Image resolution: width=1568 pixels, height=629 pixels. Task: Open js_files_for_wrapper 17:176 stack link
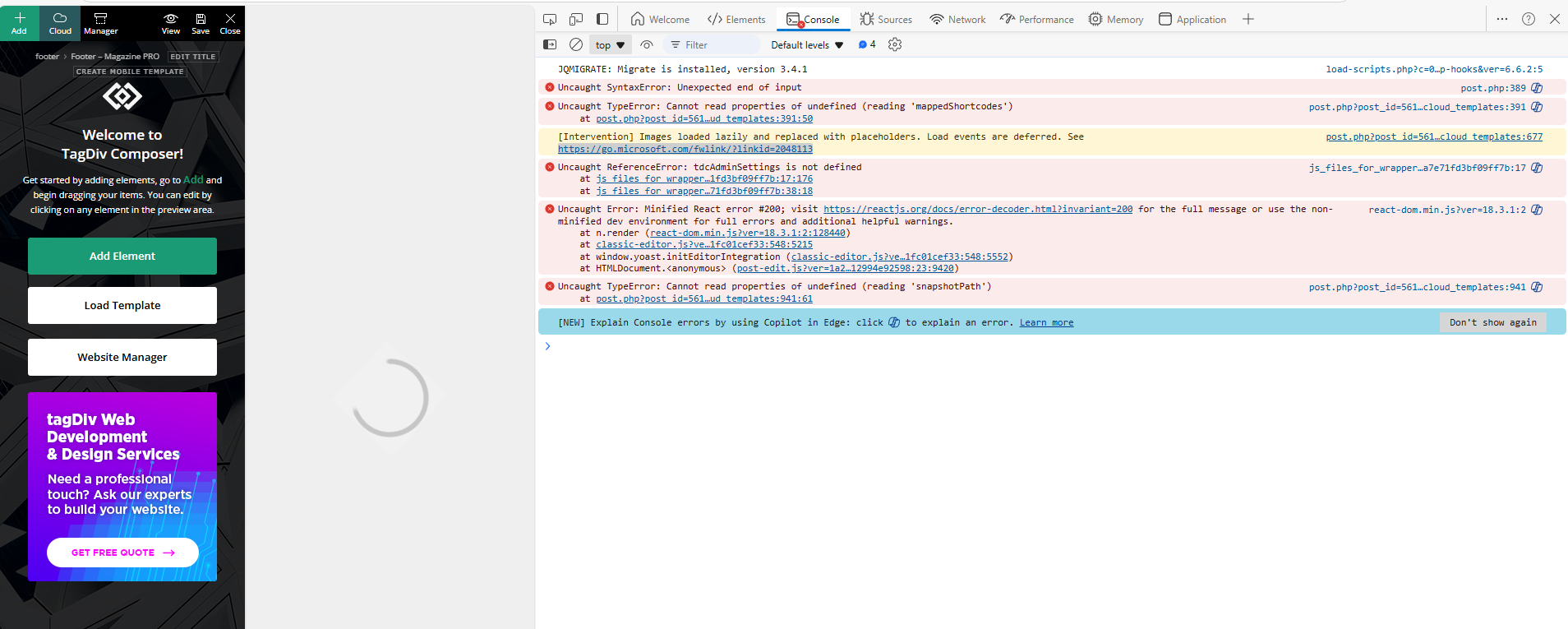pos(704,178)
